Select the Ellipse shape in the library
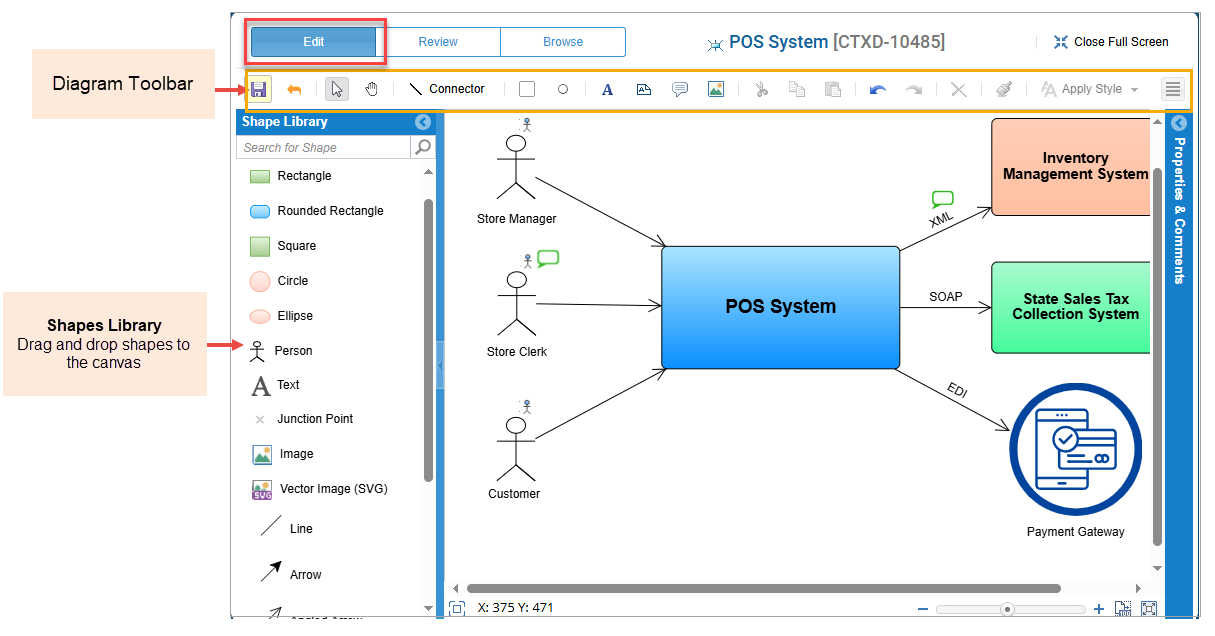This screenshot has height=636, width=1215. pos(281,316)
